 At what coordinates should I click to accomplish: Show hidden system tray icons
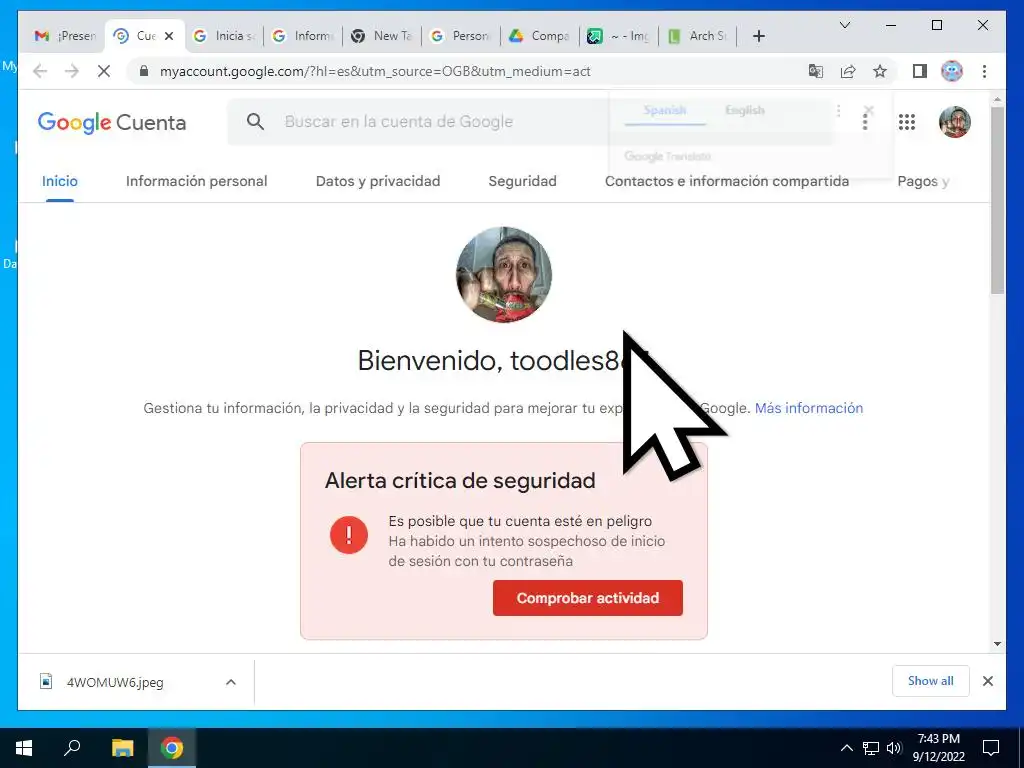[846, 748]
